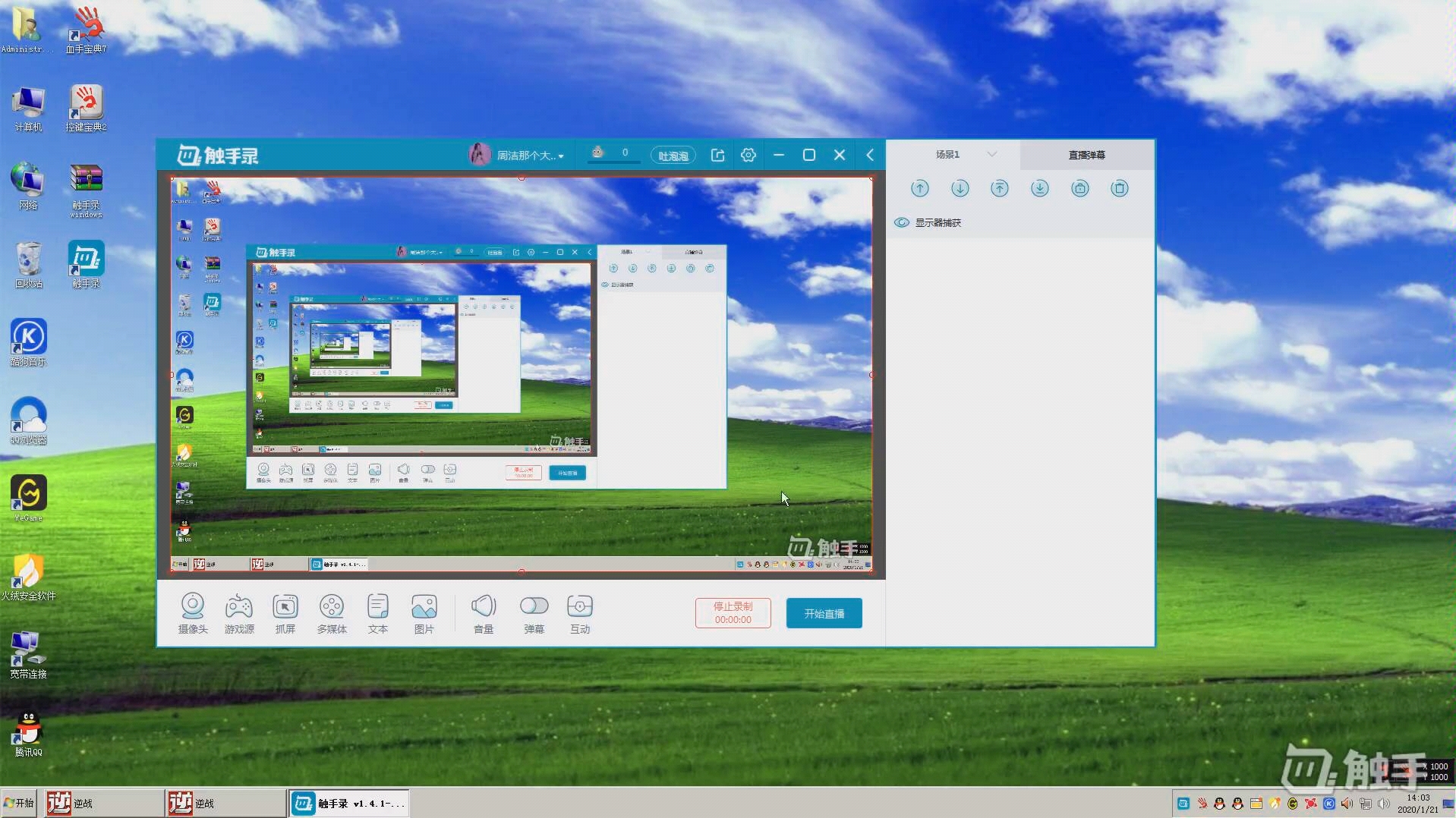Viewport: 1456px width, 818px height.
Task: Open the camera (摄像头) source
Action: (x=193, y=613)
